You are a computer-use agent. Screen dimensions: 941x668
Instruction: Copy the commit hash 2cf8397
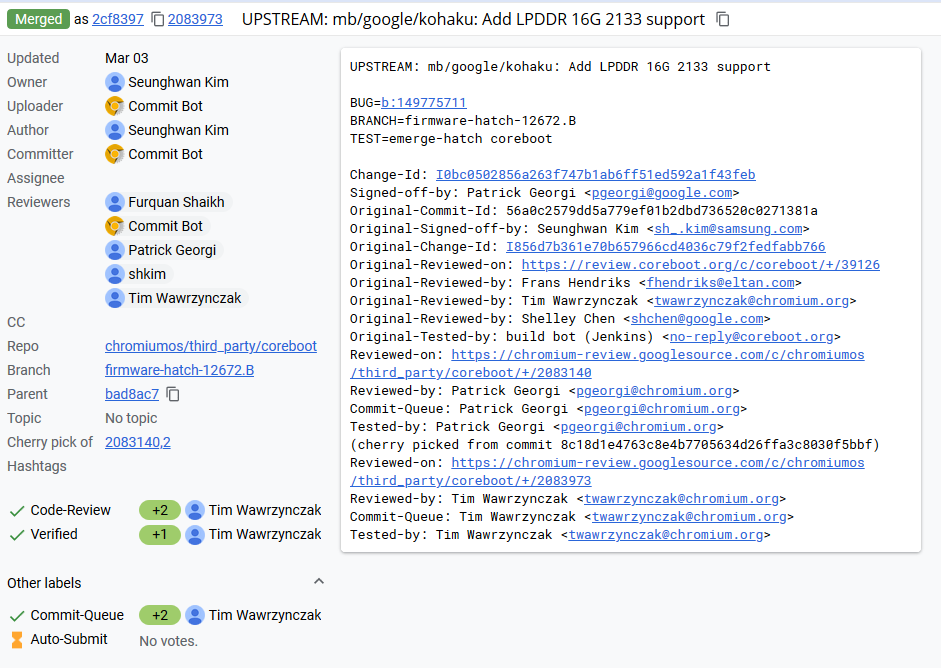point(157,20)
